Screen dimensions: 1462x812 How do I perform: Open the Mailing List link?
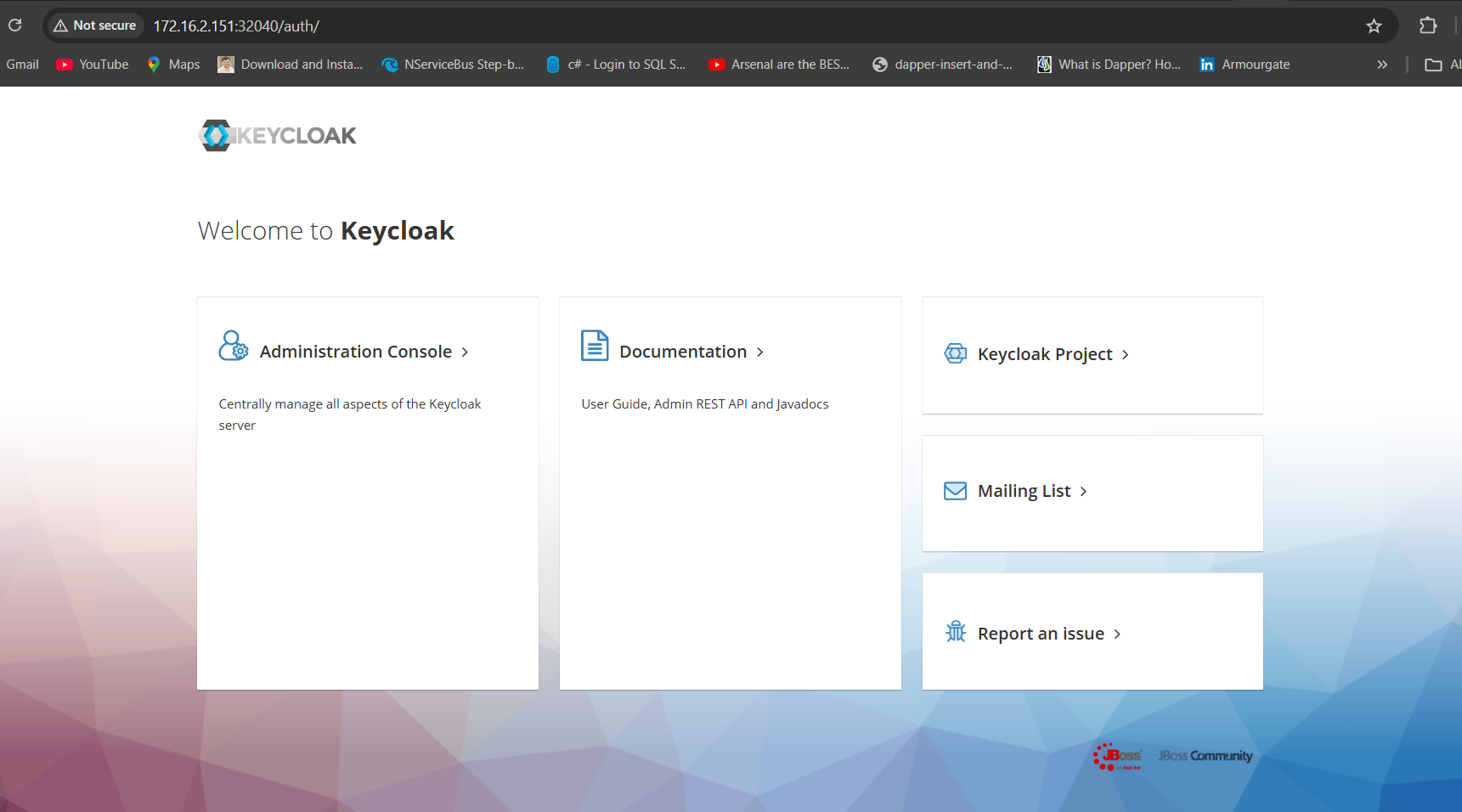(x=1025, y=491)
